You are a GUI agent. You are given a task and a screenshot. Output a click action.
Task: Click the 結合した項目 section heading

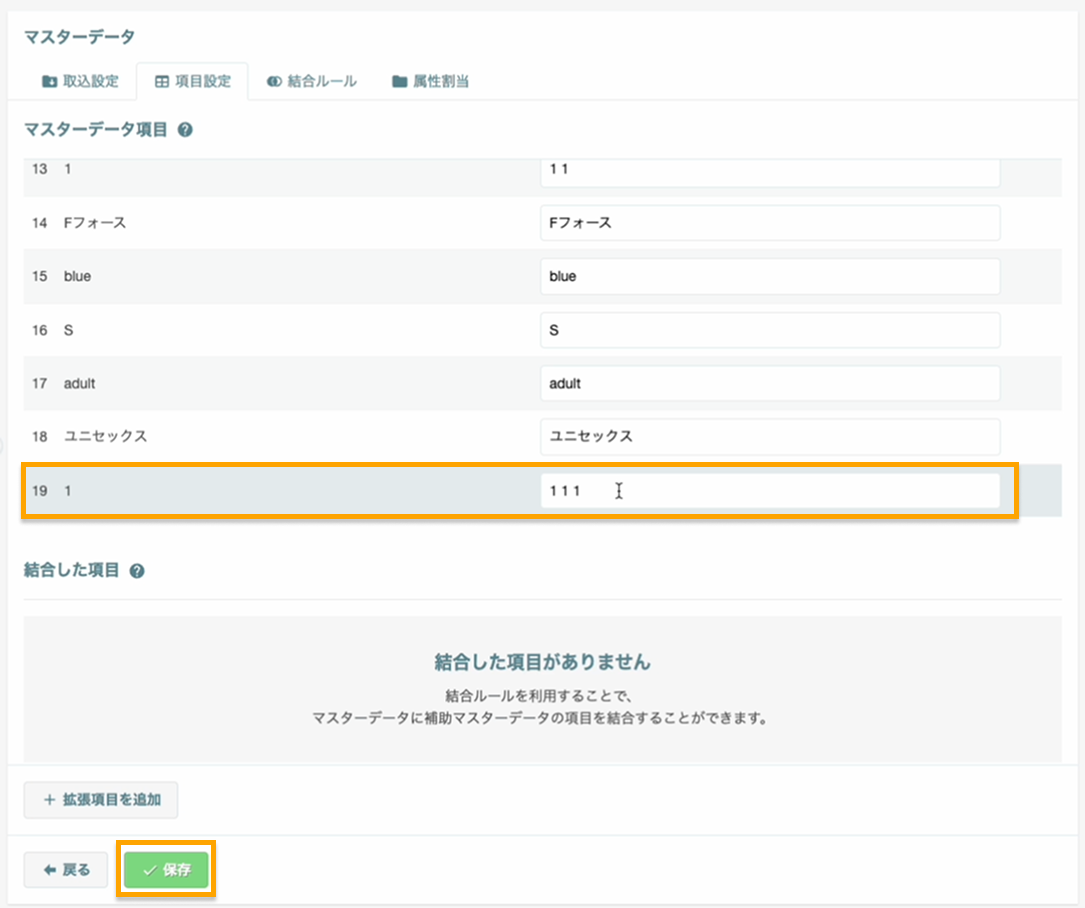[72, 570]
